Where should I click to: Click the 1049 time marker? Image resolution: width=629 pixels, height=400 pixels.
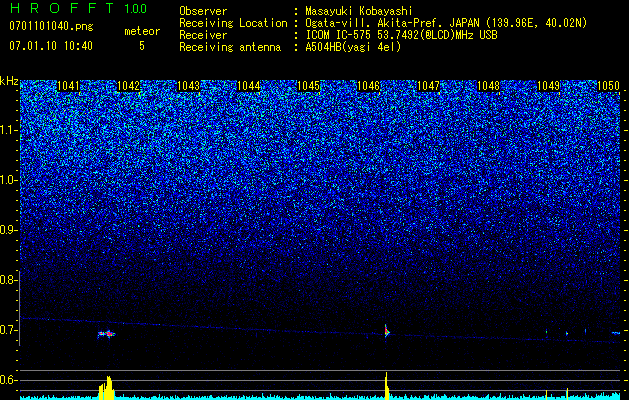pos(548,86)
